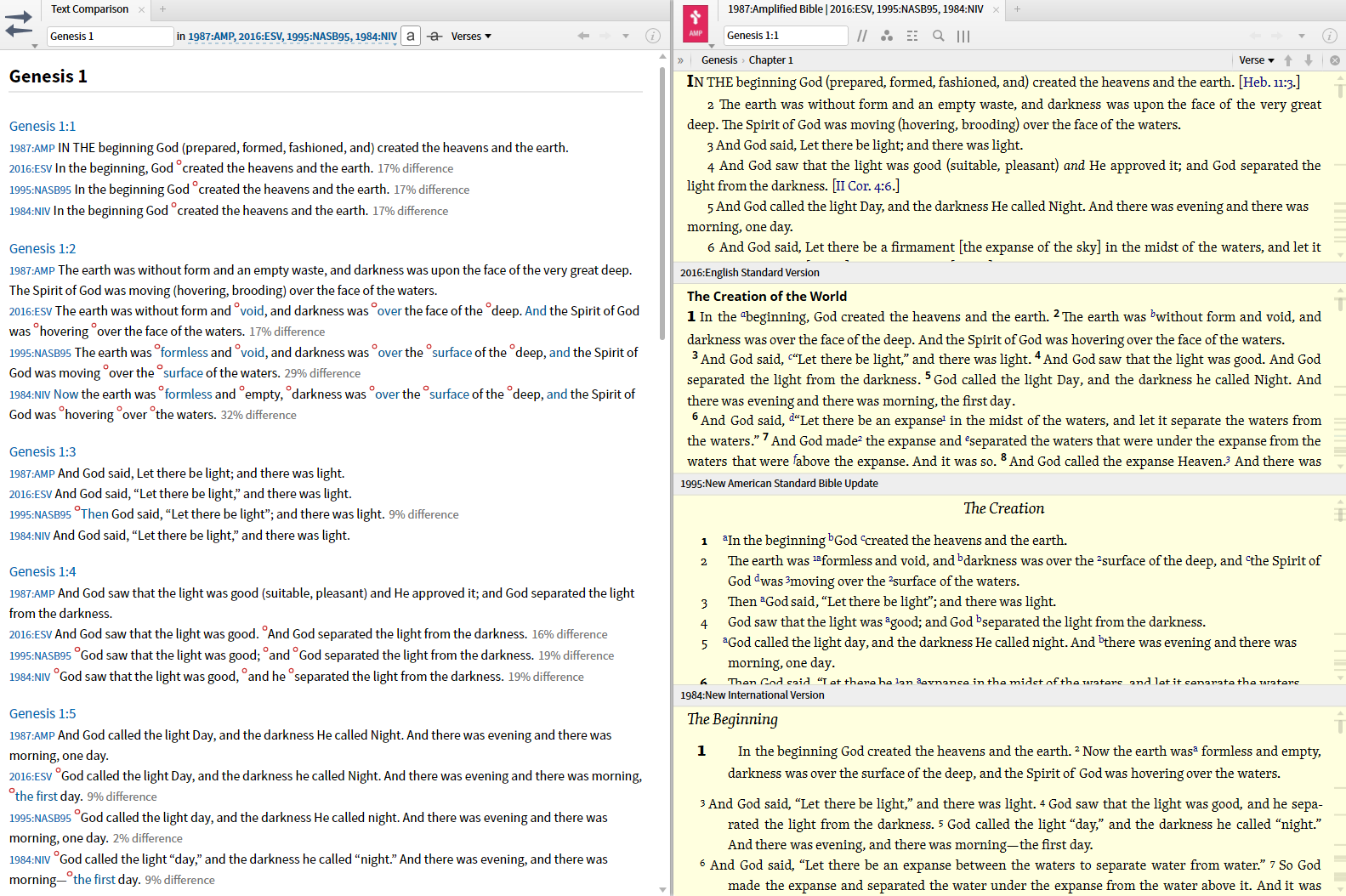Switch to the 1987:Amplified Bible tab
1346x896 pixels.
tap(855, 9)
